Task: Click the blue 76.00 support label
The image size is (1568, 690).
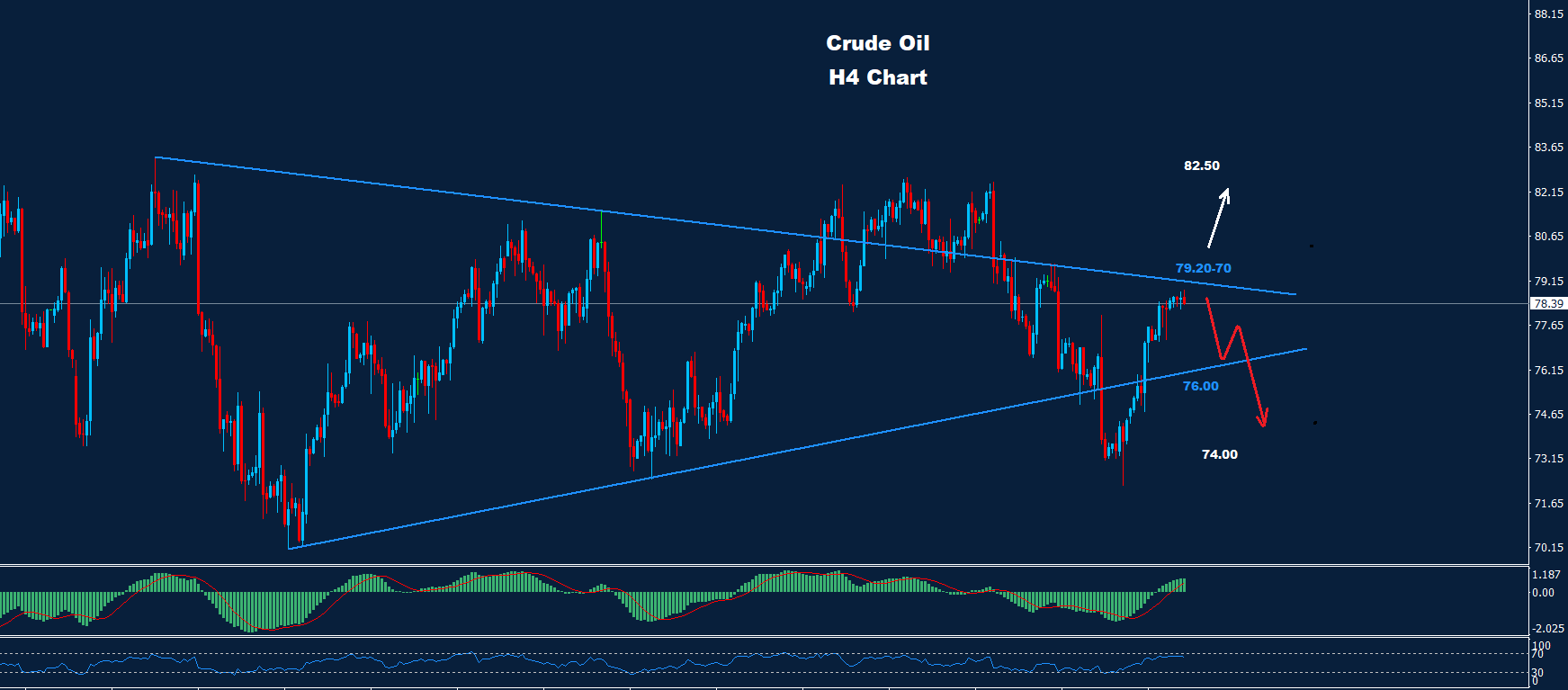Action: click(x=1200, y=386)
